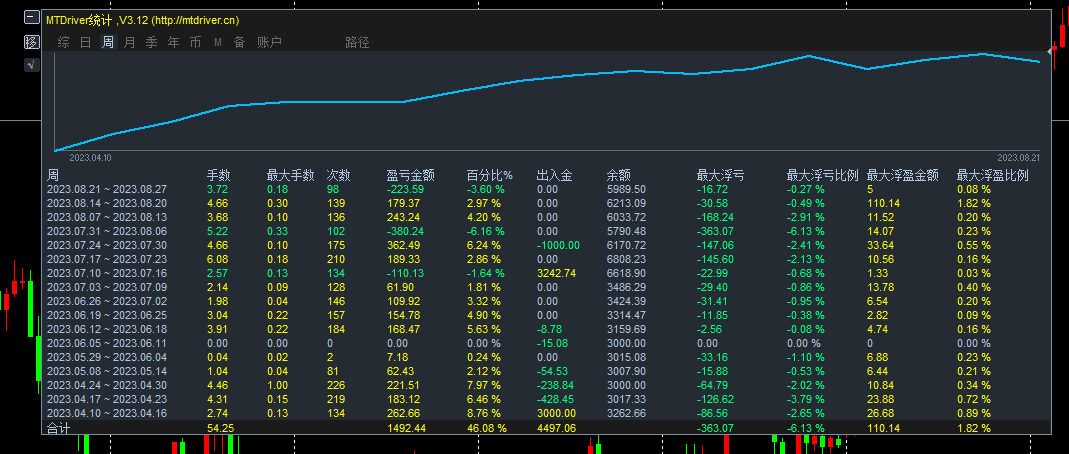Open the http://mtdriver.cn link in title
This screenshot has width=1069, height=454.
coord(195,20)
